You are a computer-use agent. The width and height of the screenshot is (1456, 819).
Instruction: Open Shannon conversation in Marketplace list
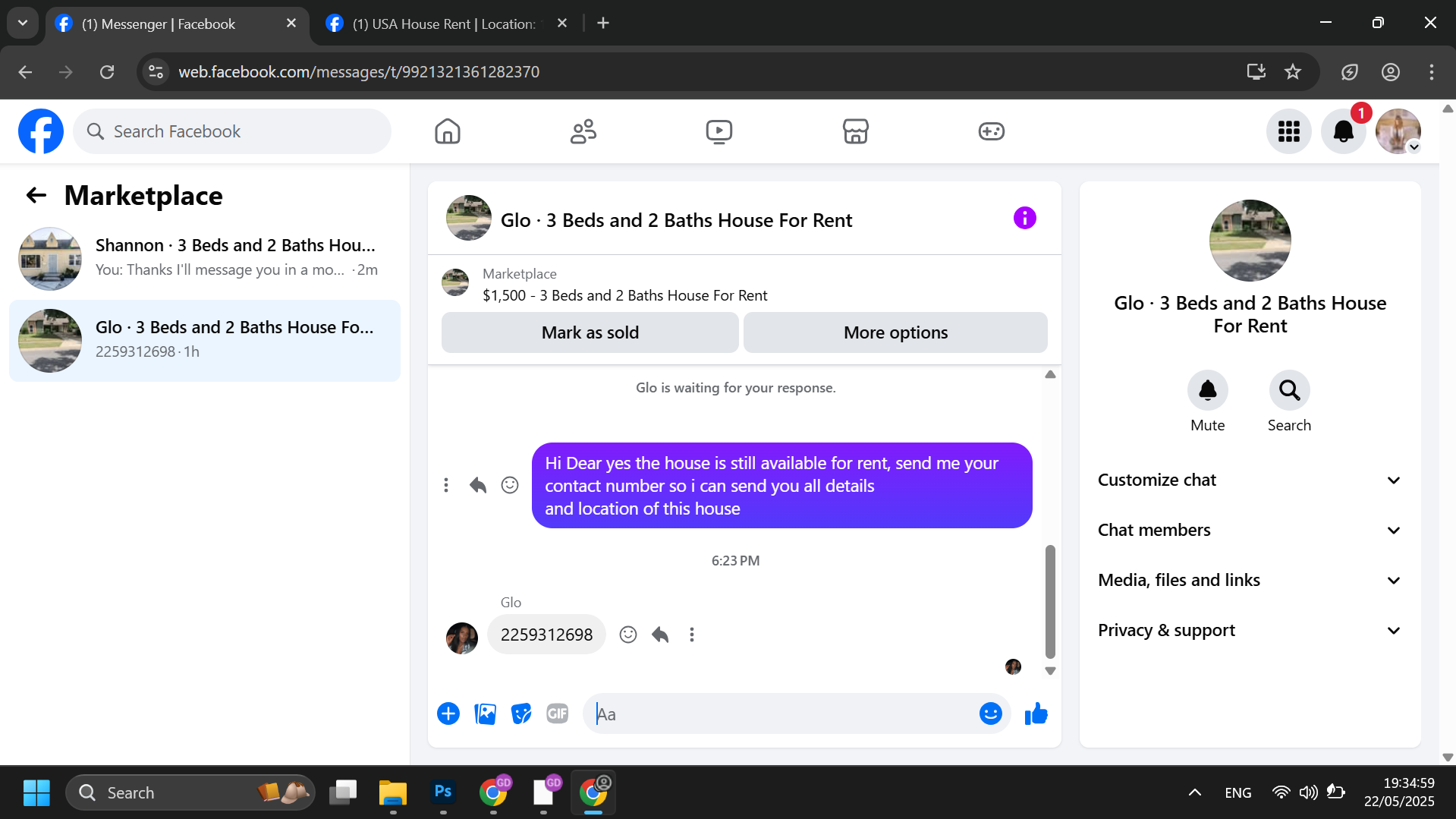[205, 259]
